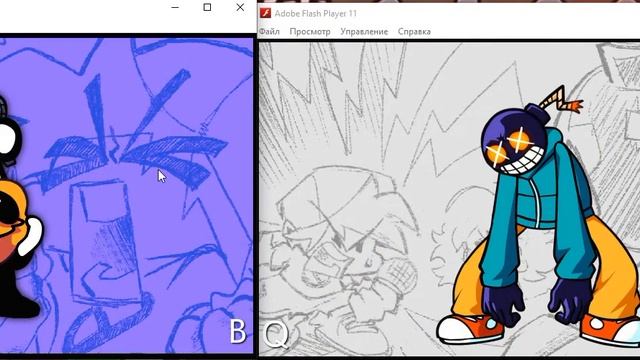
Task: Open the Файл menu in Flash Player
Action: click(269, 31)
